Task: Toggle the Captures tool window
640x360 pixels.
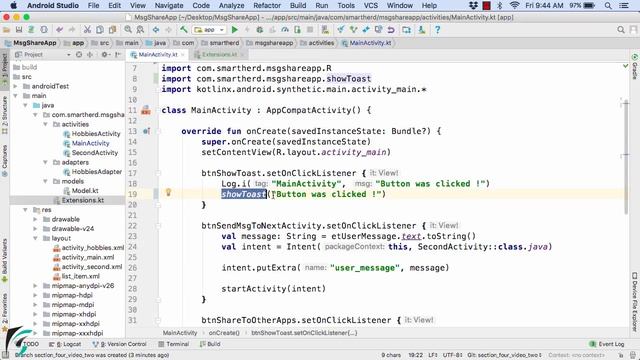Action: 4,160
